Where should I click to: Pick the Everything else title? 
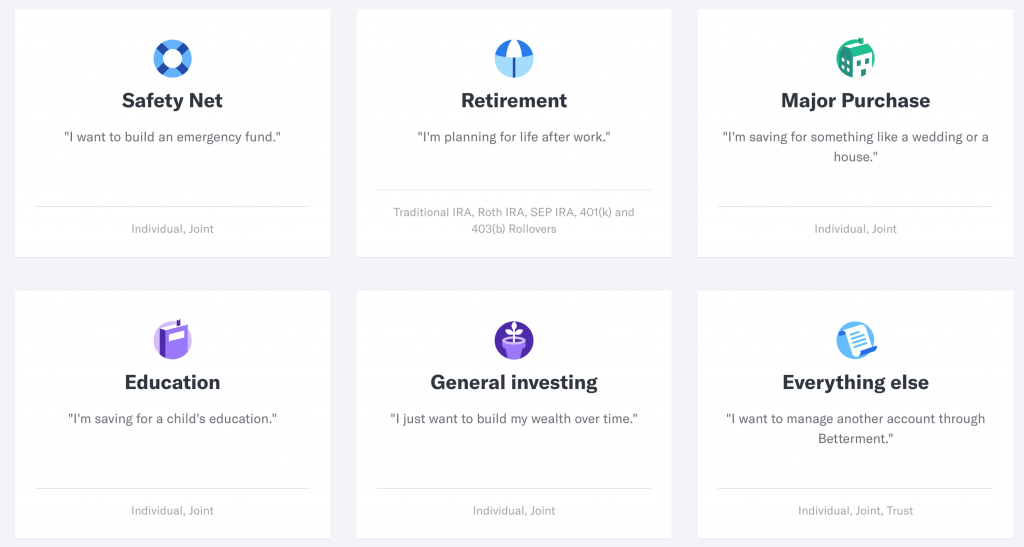[856, 383]
